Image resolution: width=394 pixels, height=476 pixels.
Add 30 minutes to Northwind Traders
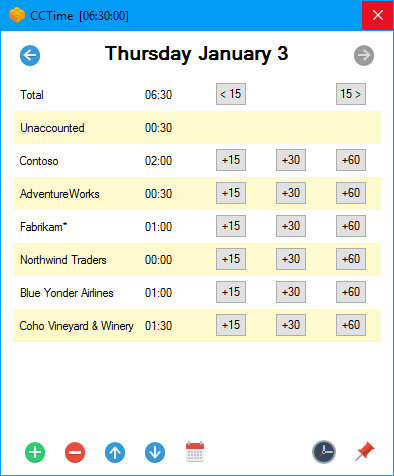[x=291, y=259]
